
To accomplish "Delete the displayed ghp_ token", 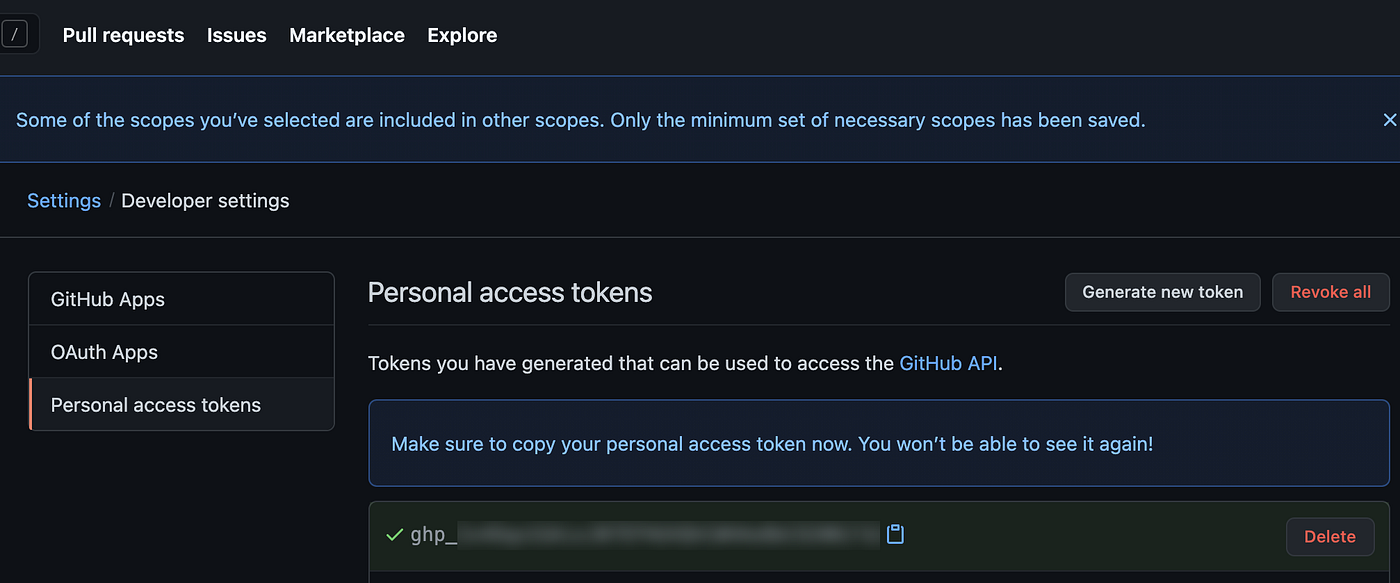I will click(x=1329, y=536).
